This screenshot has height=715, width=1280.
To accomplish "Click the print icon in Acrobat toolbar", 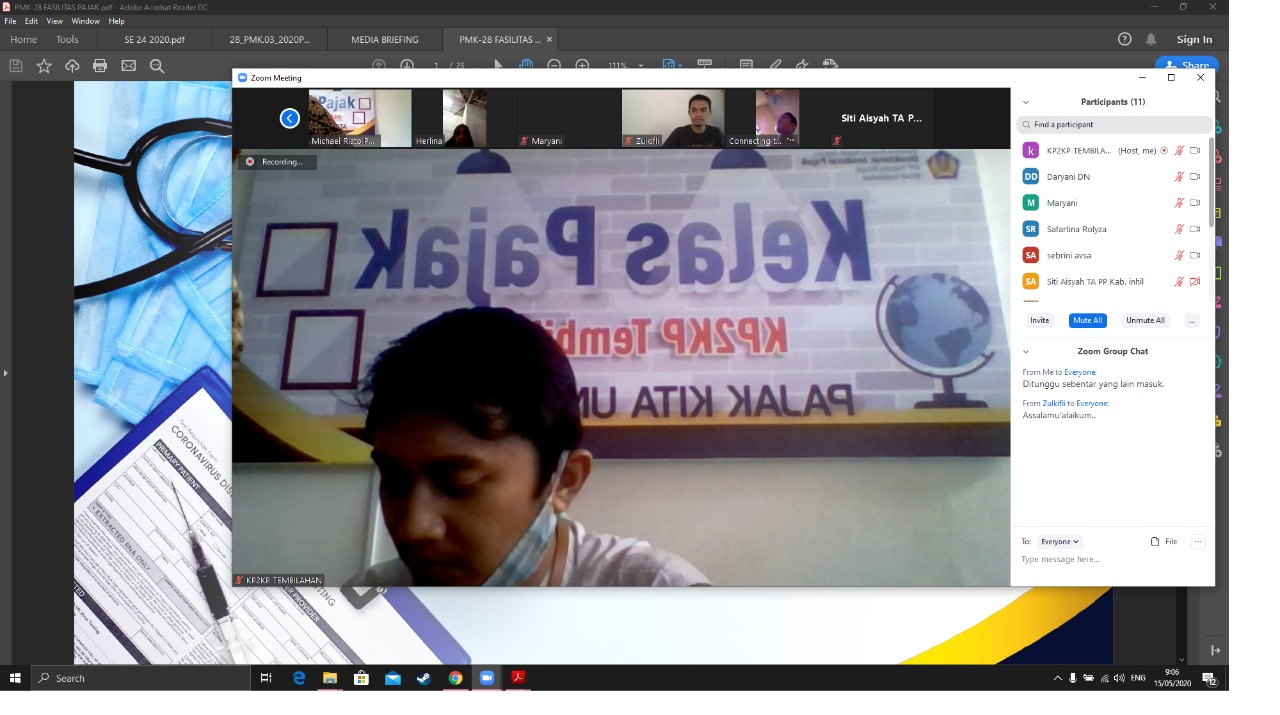I will click(100, 66).
